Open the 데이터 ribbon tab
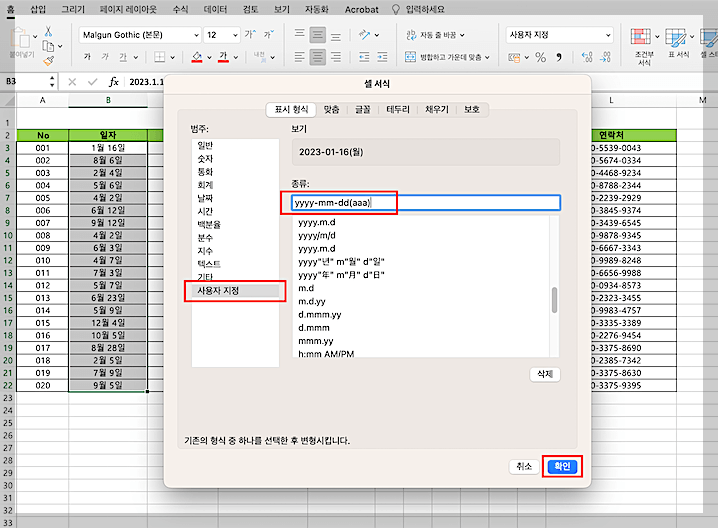The image size is (718, 528). point(215,9)
